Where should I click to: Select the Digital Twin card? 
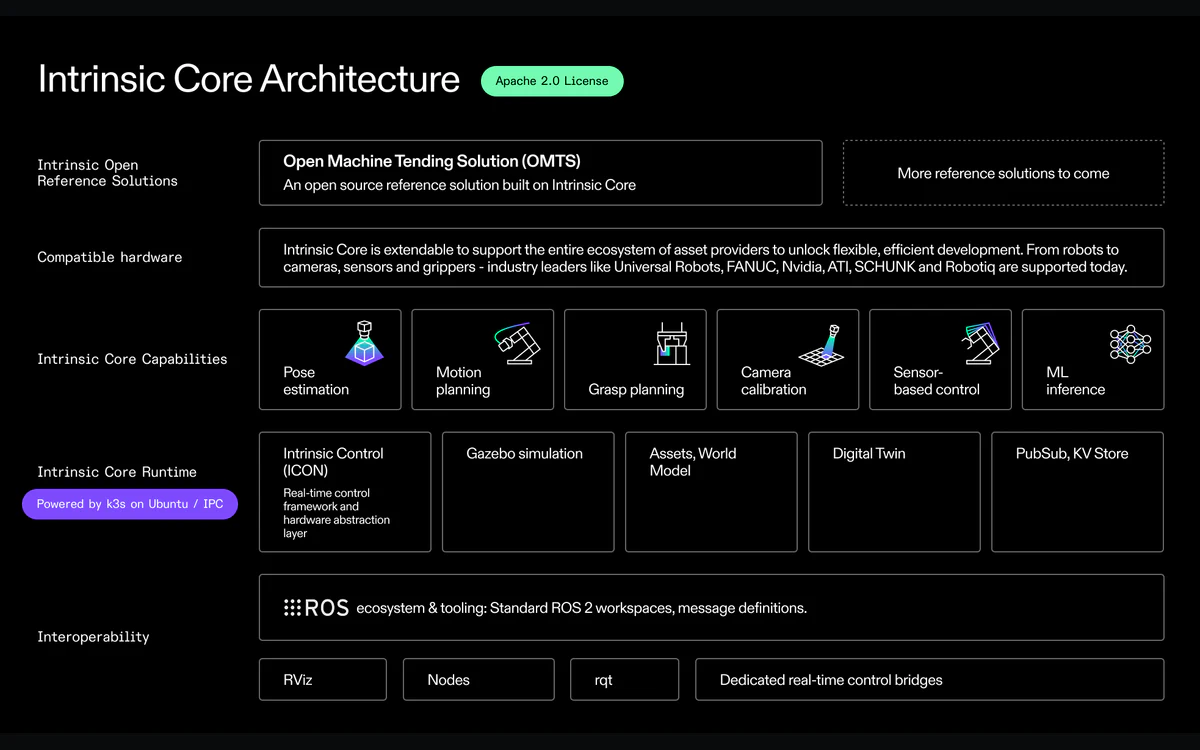click(x=894, y=492)
